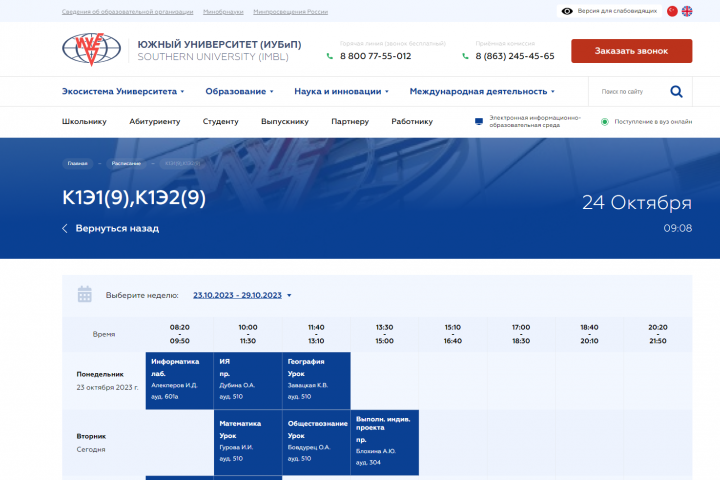Open week dropdown 23.10.2023 - 29.10.2023
Image resolution: width=720 pixels, height=480 pixels.
point(242,295)
